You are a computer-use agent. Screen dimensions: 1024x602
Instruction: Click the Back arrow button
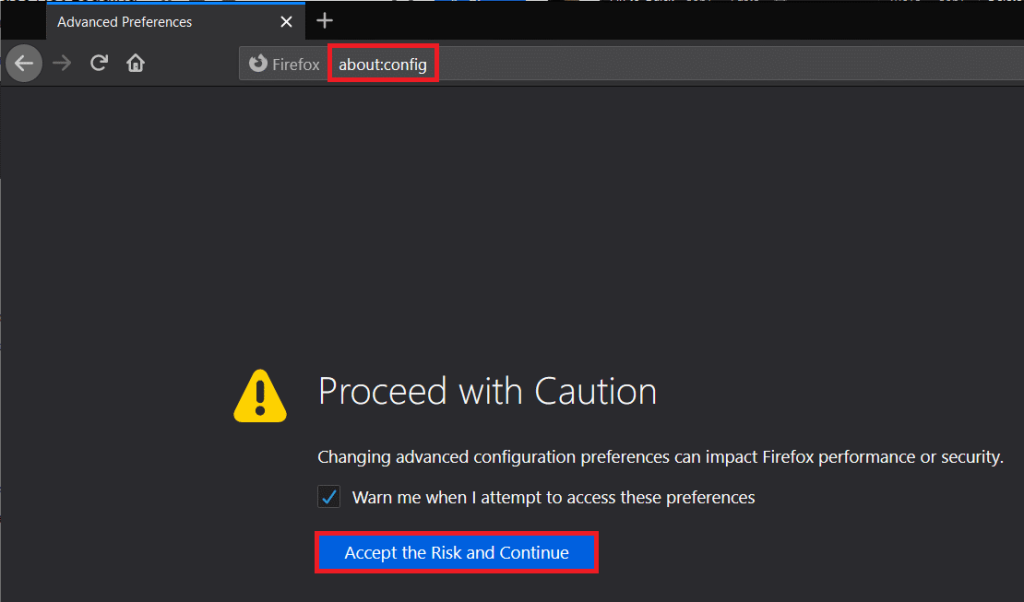pos(24,64)
